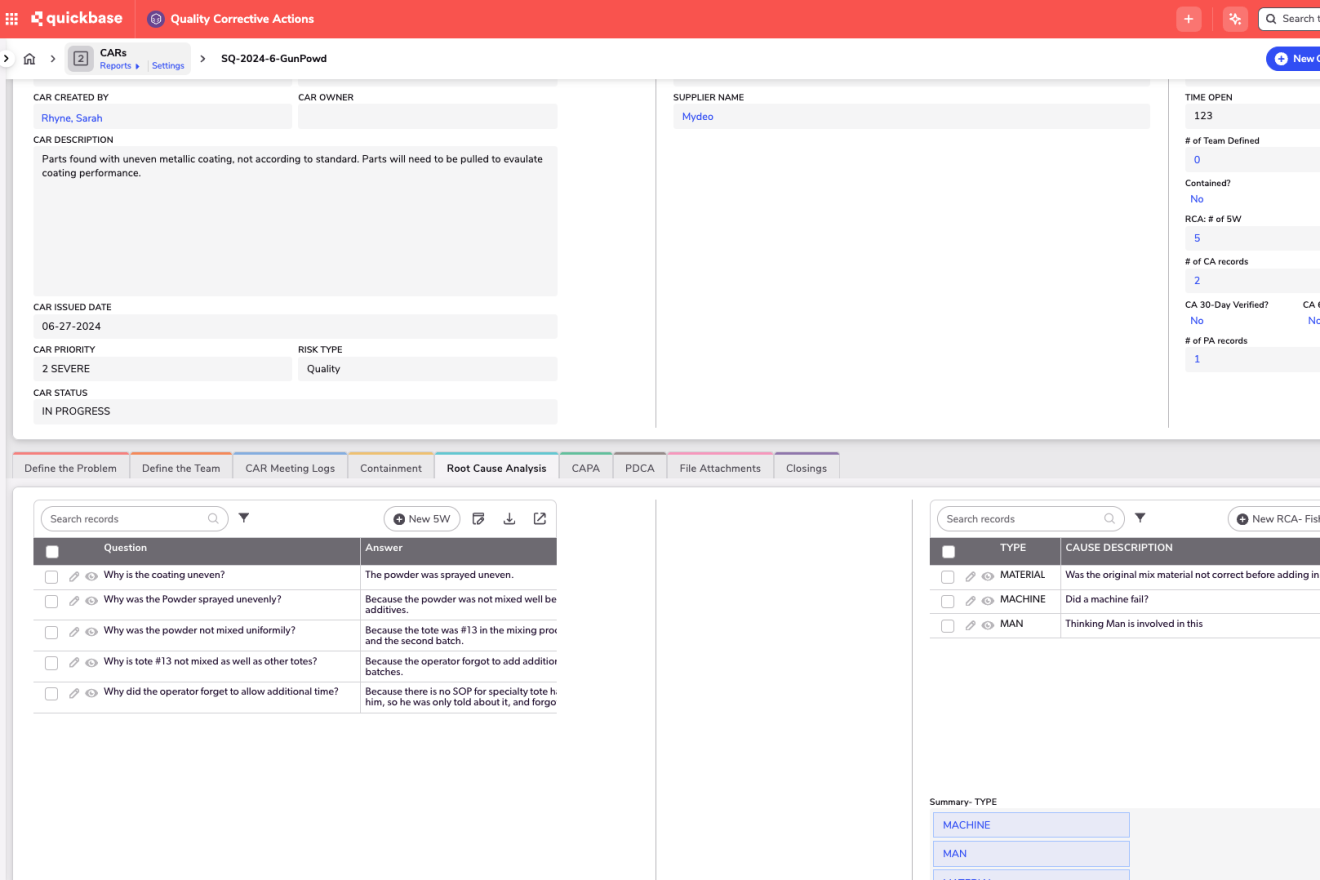Edit the 'Why is the coating uneven?' record
The image size is (1320, 880).
click(x=74, y=576)
